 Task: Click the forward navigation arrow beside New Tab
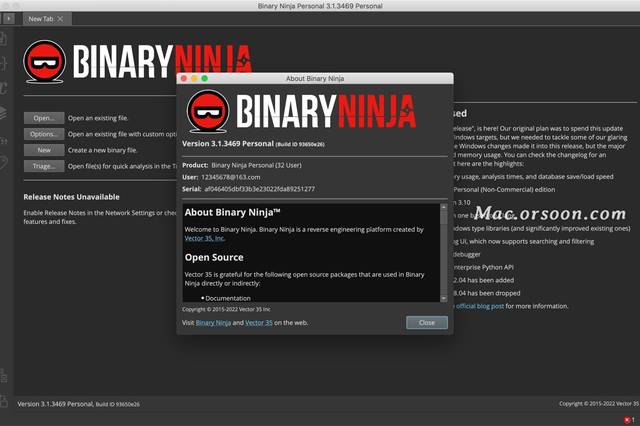tap(9, 18)
